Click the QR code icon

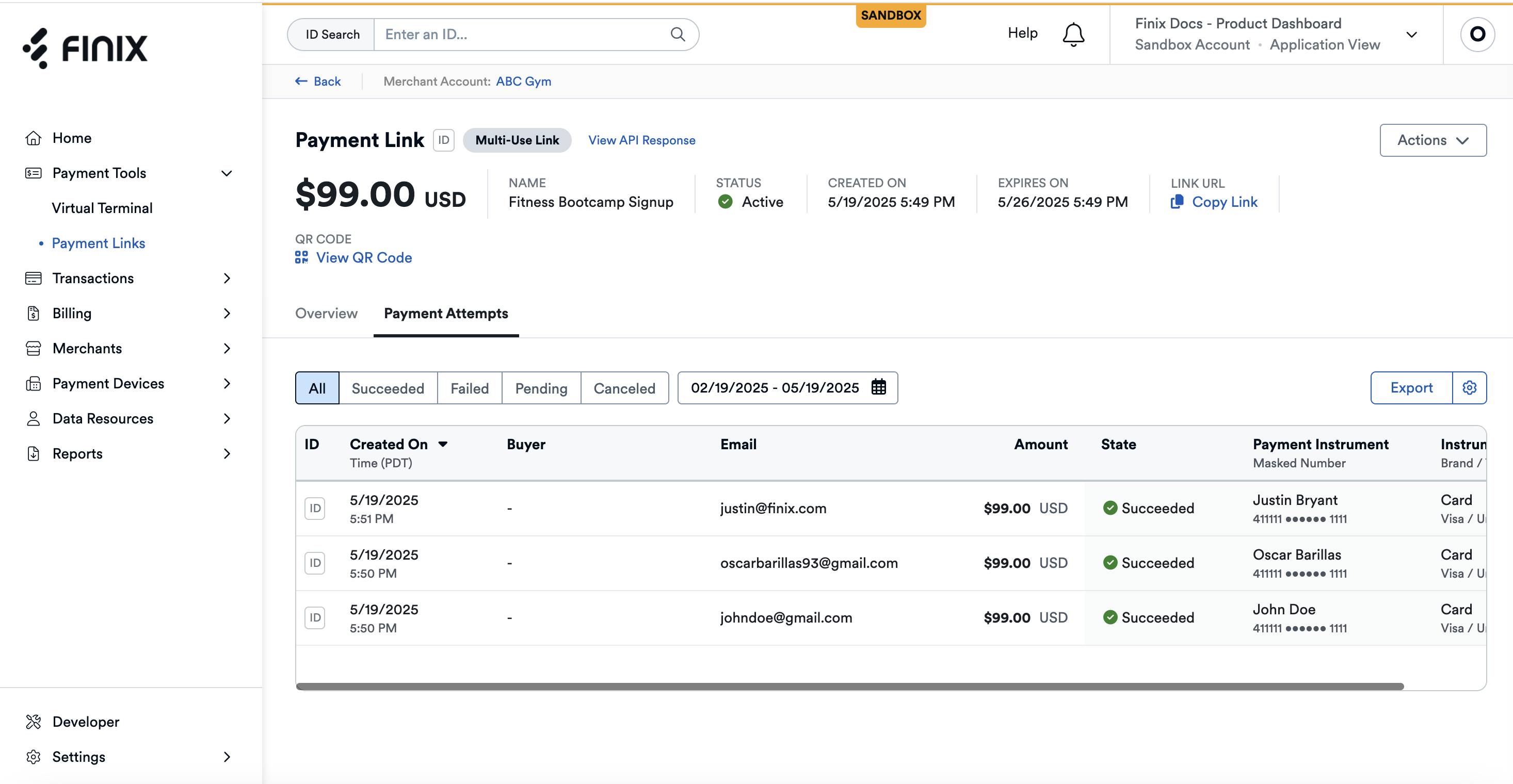pos(301,257)
